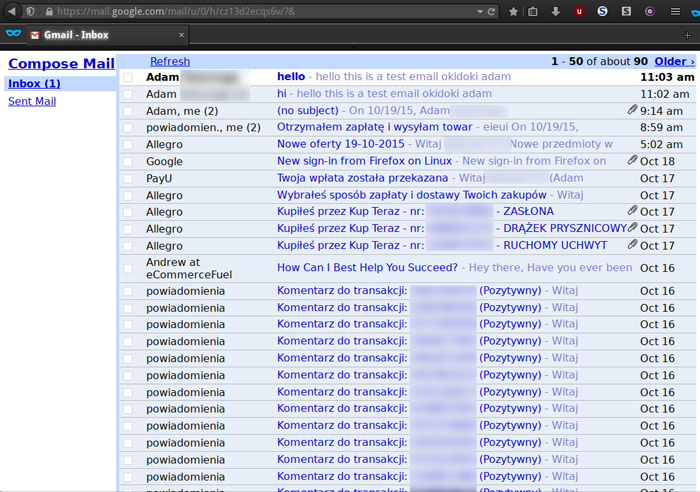Click sender 'powiadomien., me (2)'
The width and height of the screenshot is (700, 492).
tap(203, 128)
